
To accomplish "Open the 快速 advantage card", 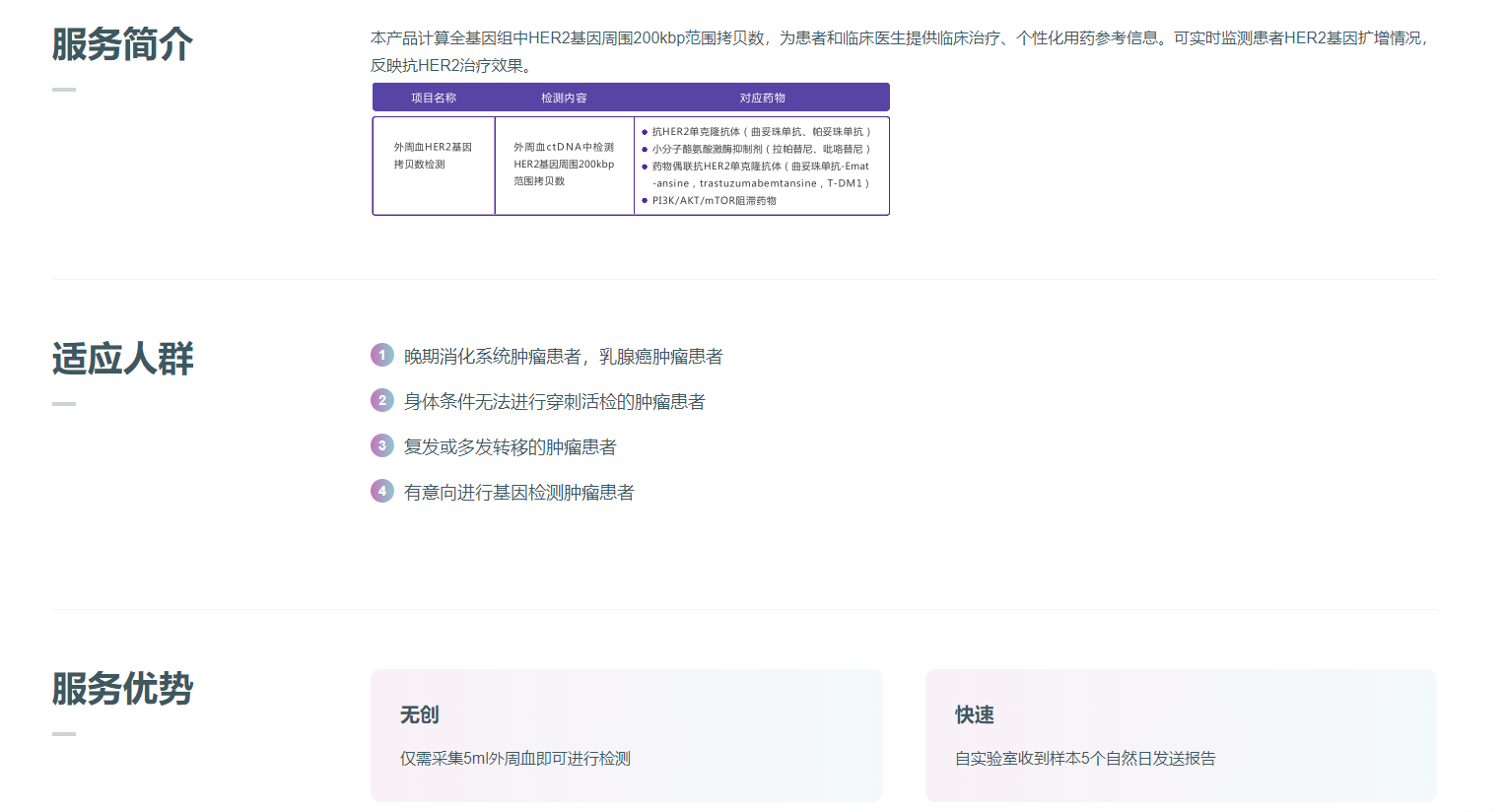I will pyautogui.click(x=1180, y=735).
